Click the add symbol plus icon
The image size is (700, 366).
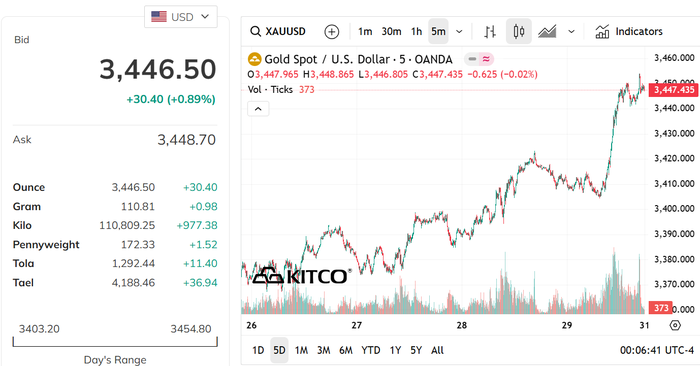pos(331,32)
